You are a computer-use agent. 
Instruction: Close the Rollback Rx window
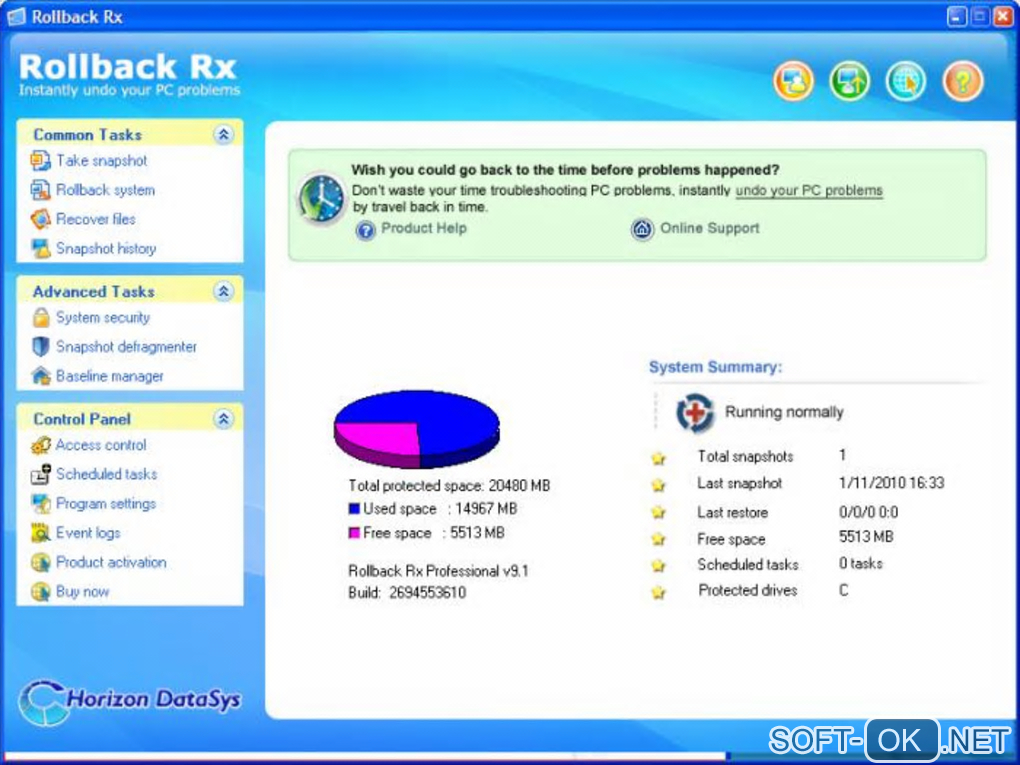tap(1003, 16)
